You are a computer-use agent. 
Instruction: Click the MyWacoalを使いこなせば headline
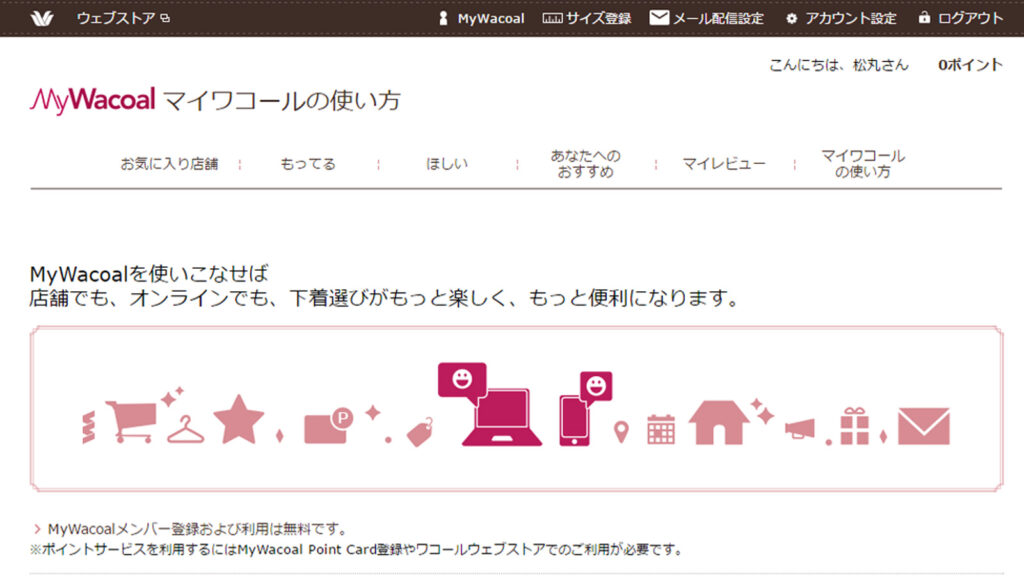149,274
